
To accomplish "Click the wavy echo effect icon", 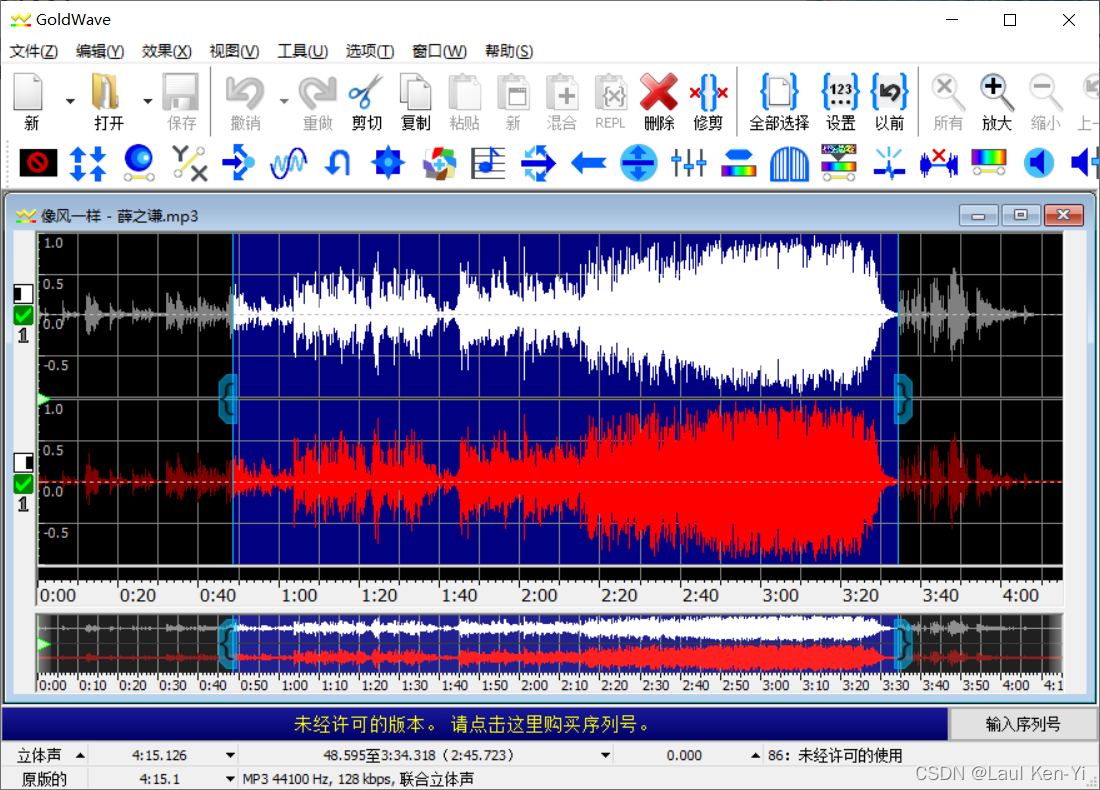I will tap(288, 163).
